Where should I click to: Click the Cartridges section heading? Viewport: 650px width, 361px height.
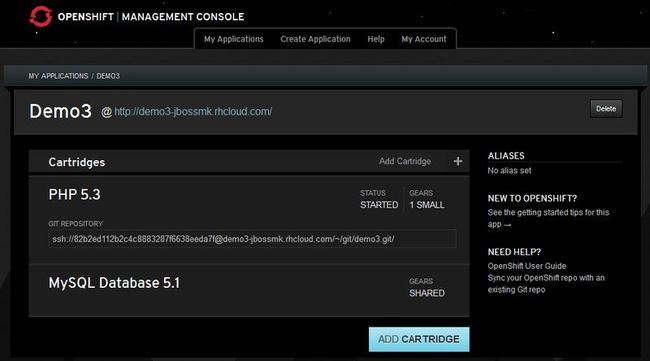point(77,162)
